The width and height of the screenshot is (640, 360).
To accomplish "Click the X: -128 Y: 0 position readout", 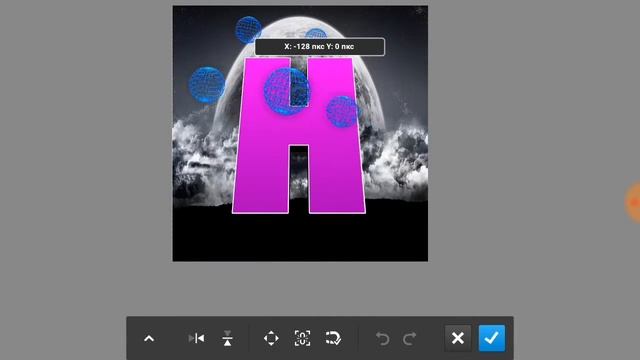I will (319, 47).
